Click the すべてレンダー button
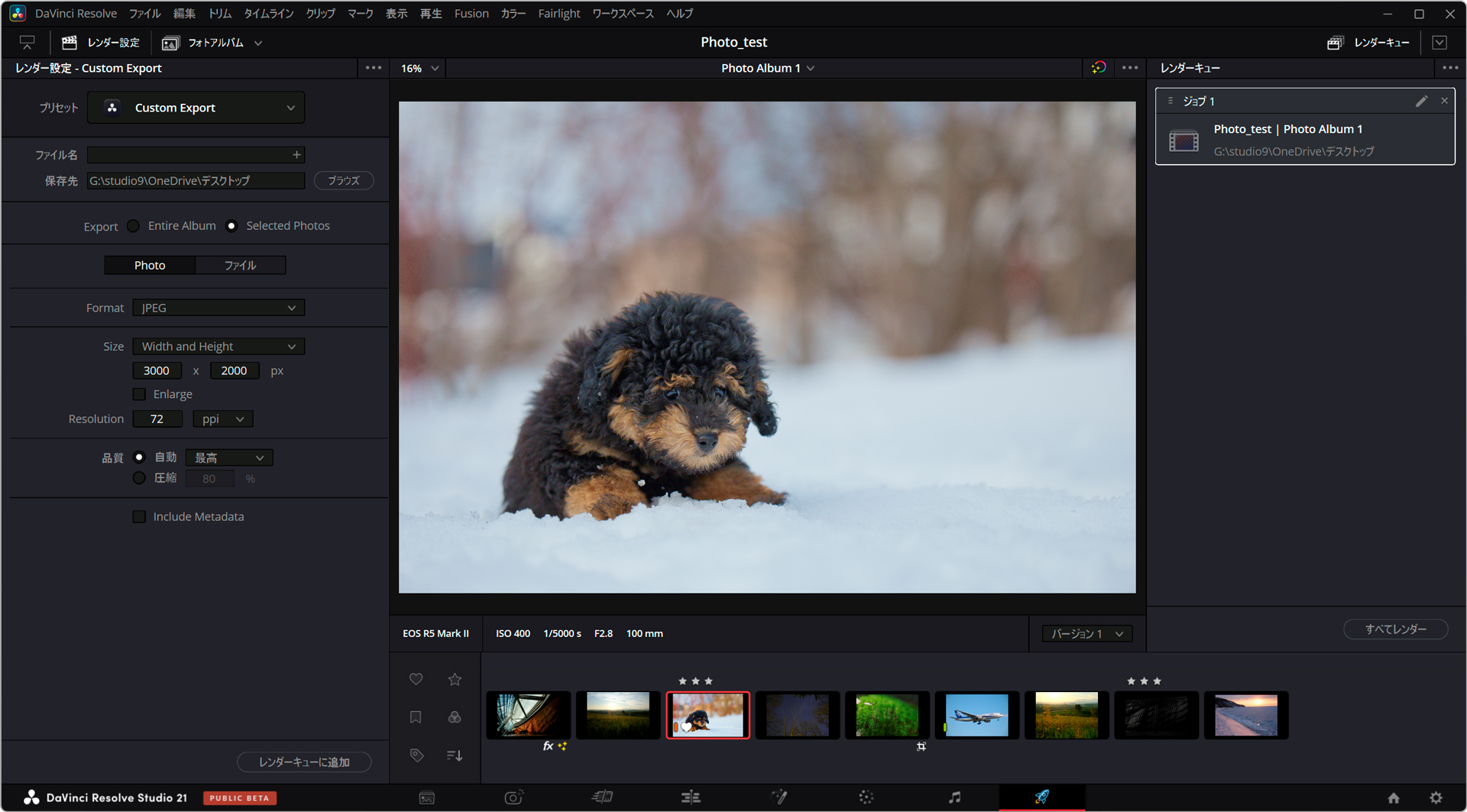This screenshot has height=812, width=1467. pyautogui.click(x=1395, y=629)
